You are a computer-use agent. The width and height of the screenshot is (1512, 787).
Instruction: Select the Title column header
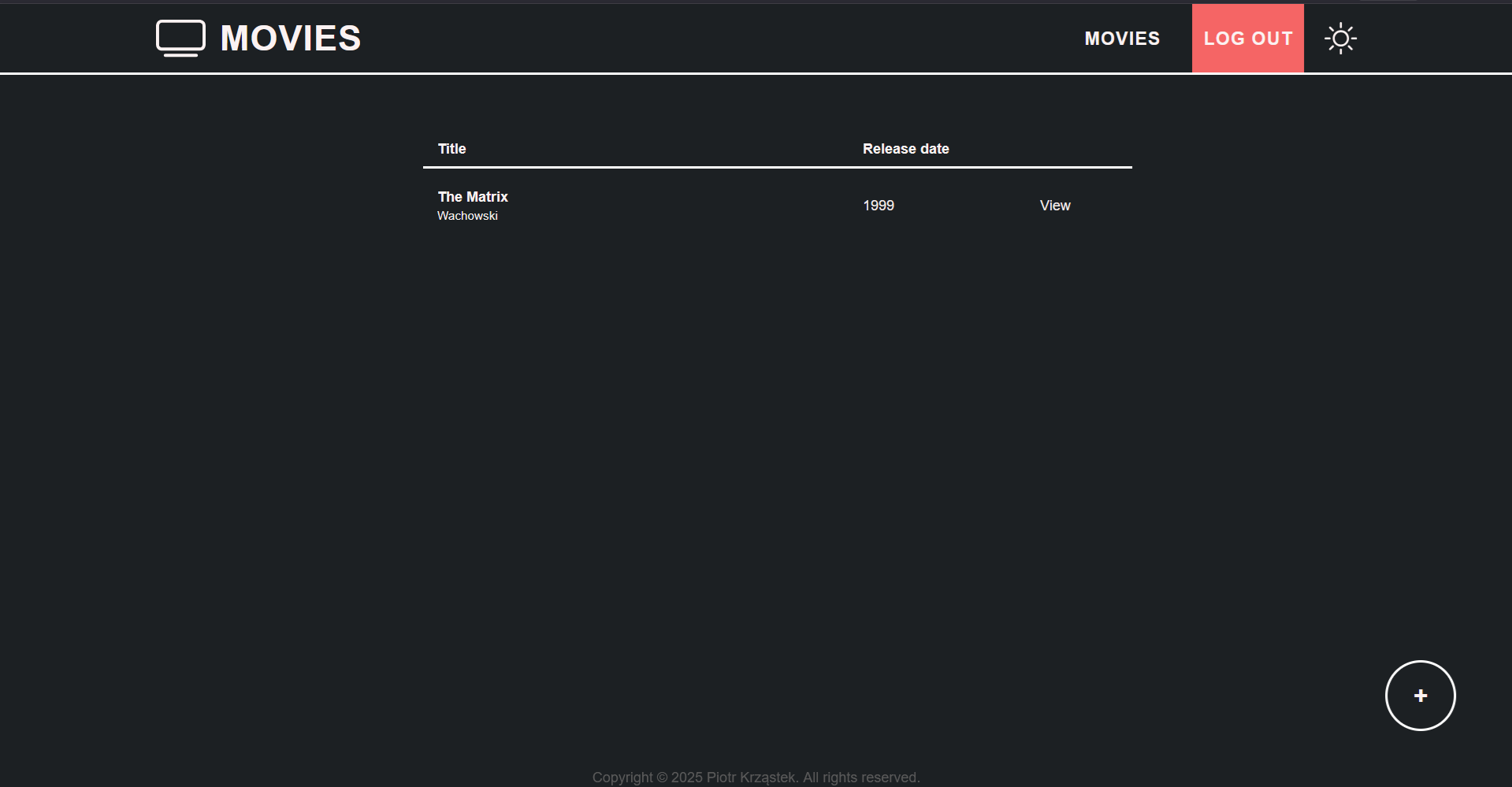tap(451, 149)
